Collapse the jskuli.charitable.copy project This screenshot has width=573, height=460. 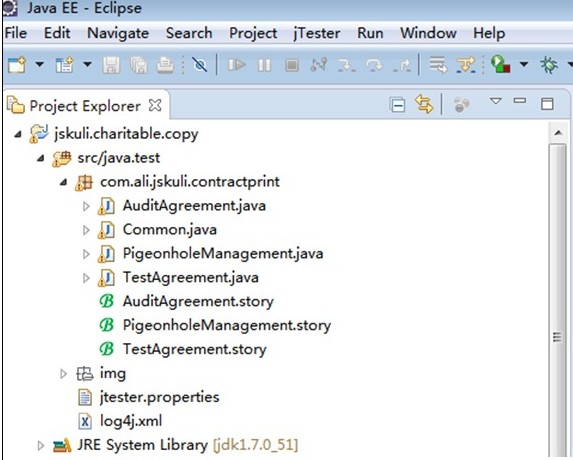coord(18,135)
